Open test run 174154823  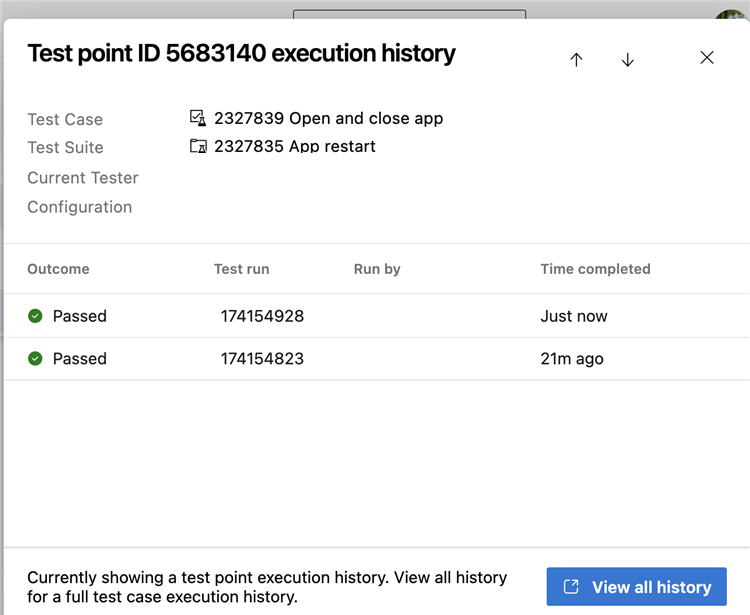coord(262,359)
